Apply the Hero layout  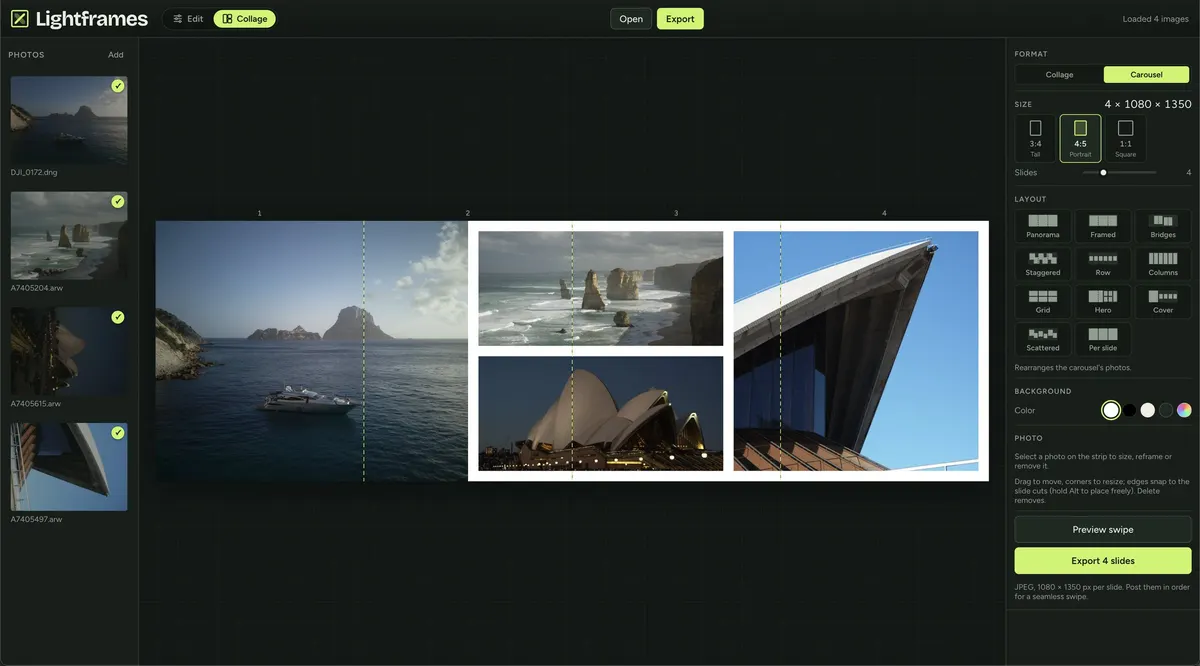(1103, 302)
